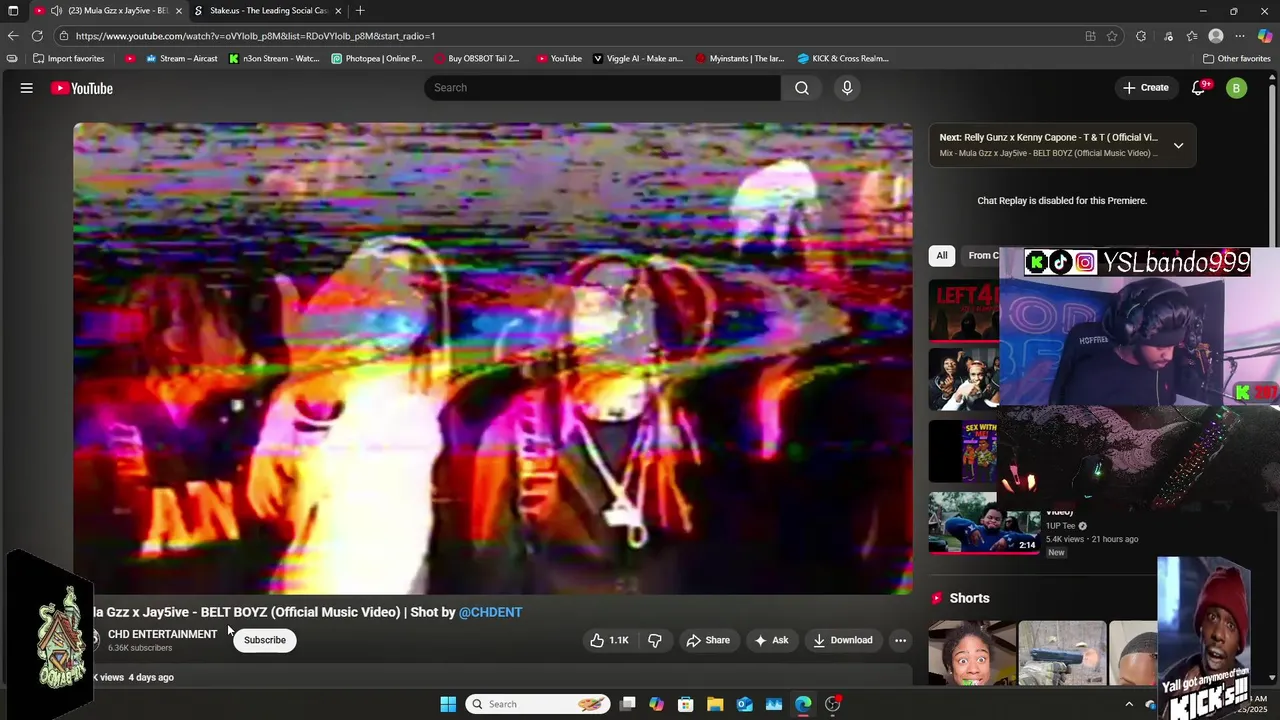
Task: Open the Edge profile icon in toolbar
Action: point(1216,36)
